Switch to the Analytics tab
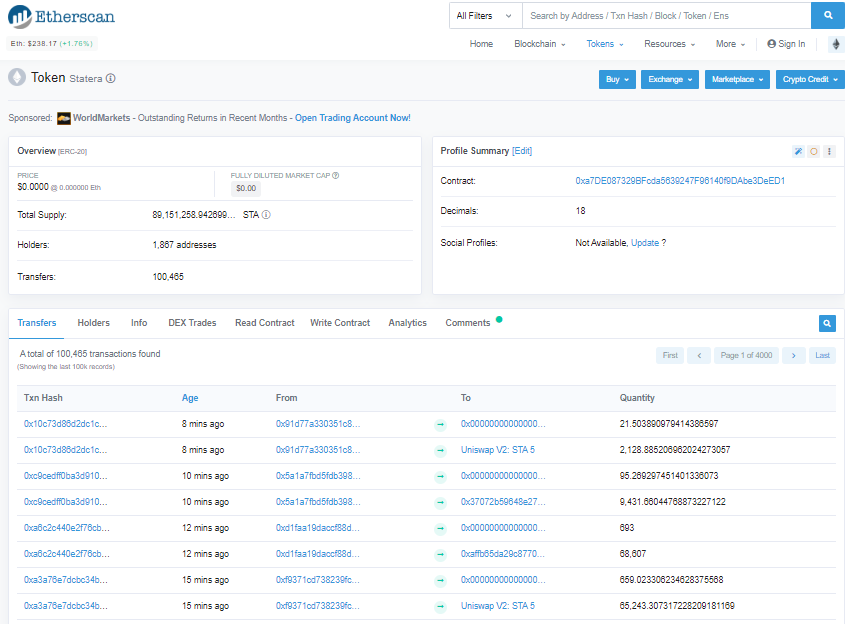845x624 pixels. click(x=407, y=323)
